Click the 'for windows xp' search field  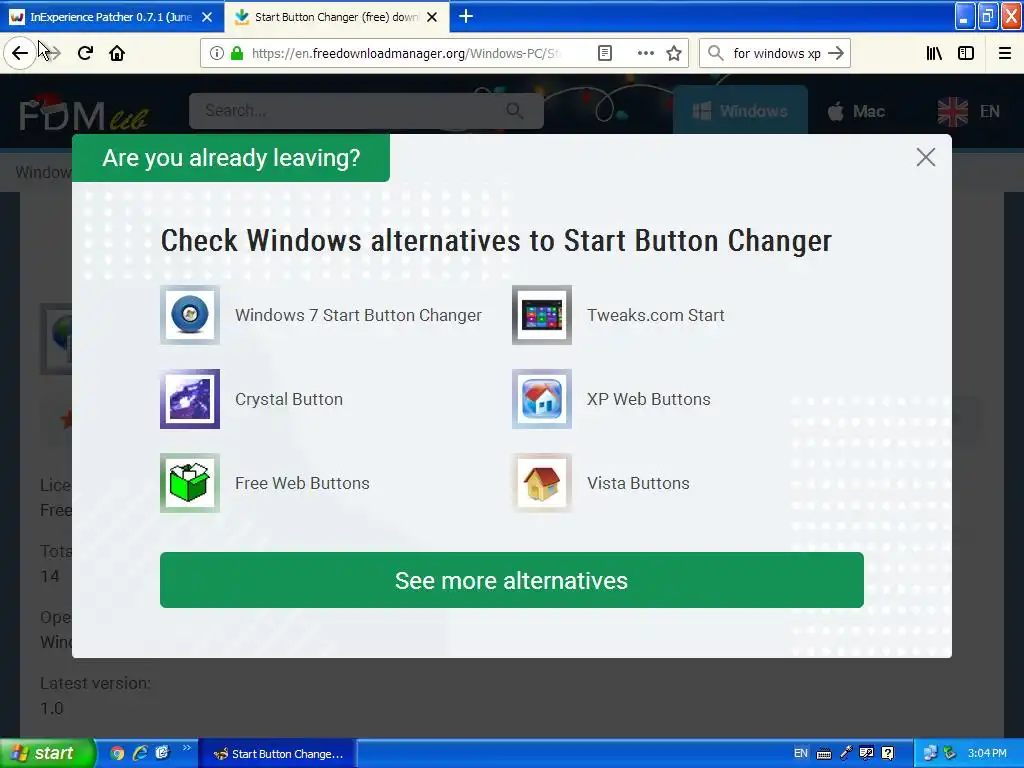(776, 53)
